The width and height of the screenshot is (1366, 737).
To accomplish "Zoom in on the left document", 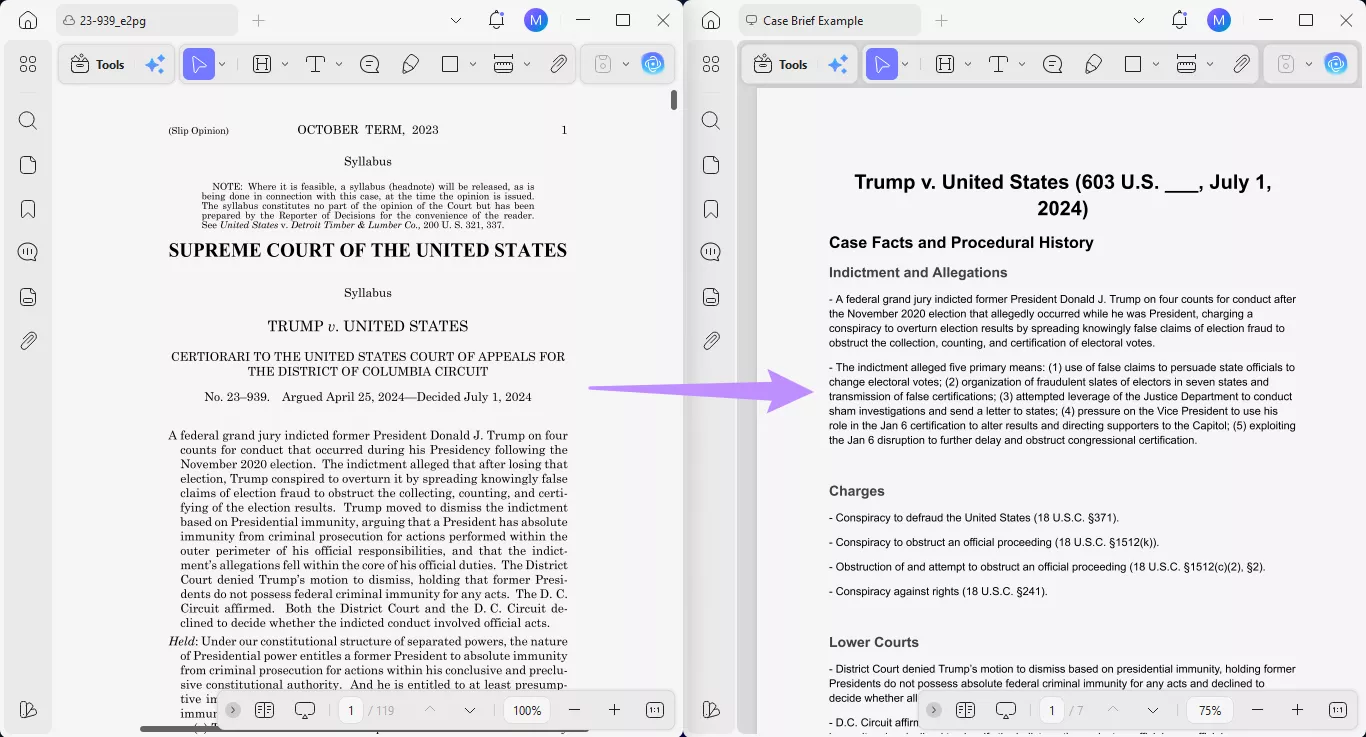I will [614, 710].
